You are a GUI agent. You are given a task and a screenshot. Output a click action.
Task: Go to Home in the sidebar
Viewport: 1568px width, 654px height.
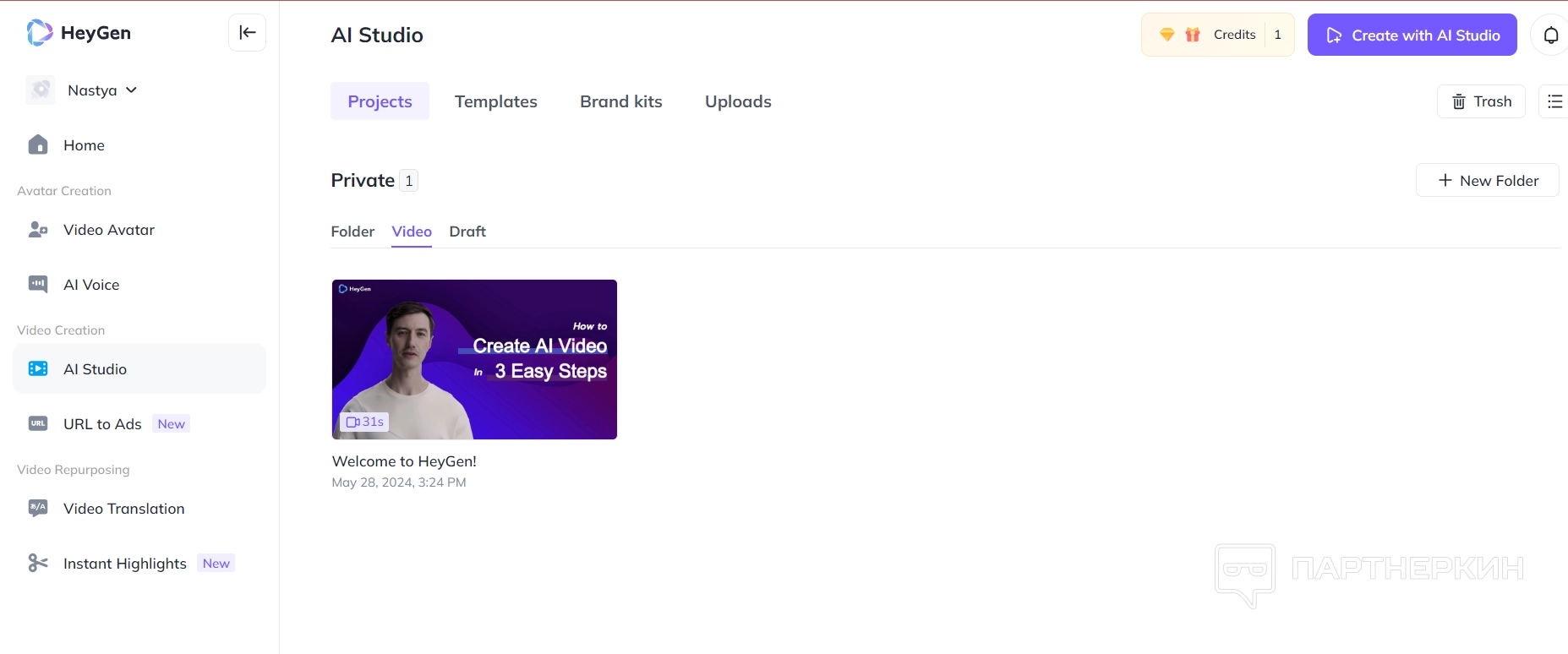(139, 145)
